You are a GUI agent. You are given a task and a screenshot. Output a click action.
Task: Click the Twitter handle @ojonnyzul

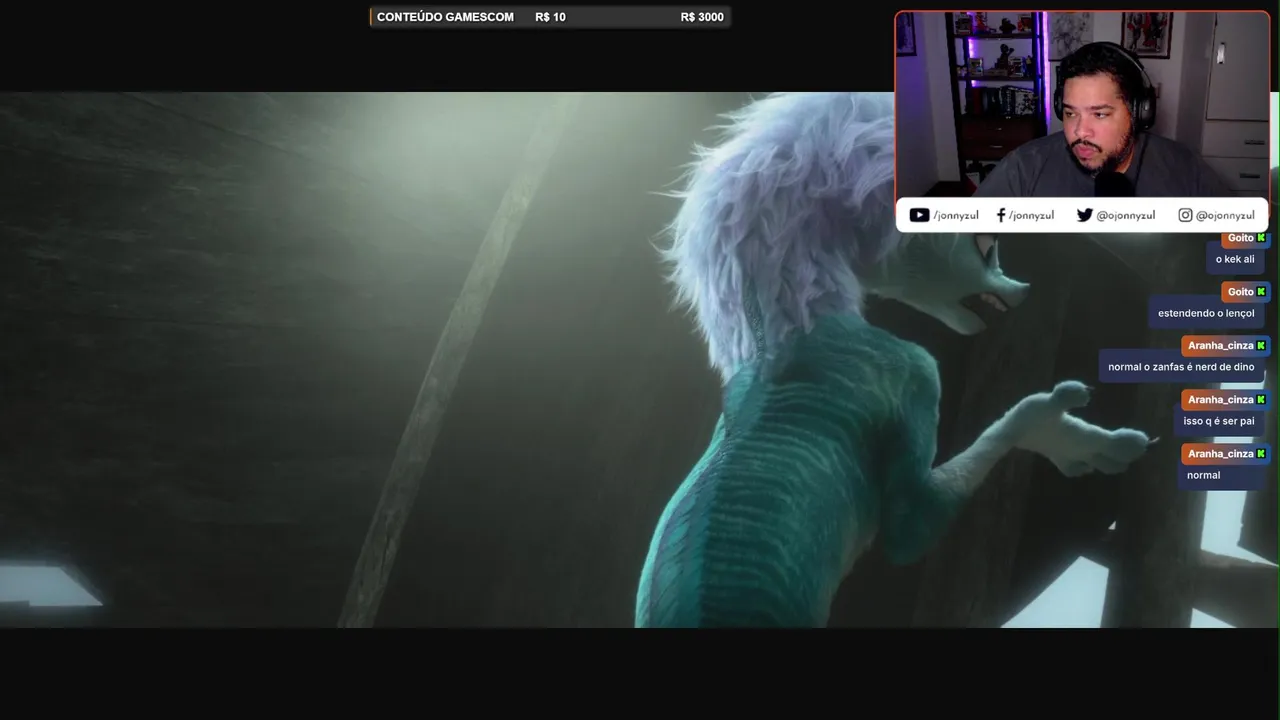coord(1126,216)
